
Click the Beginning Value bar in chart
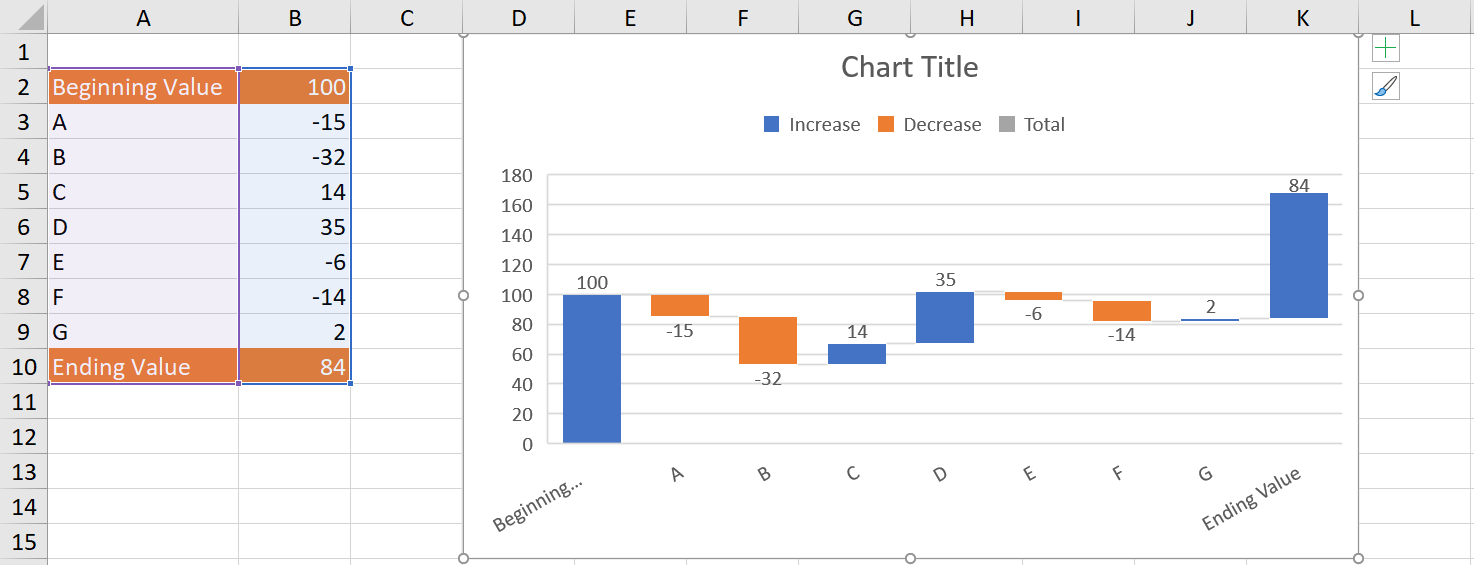[592, 368]
